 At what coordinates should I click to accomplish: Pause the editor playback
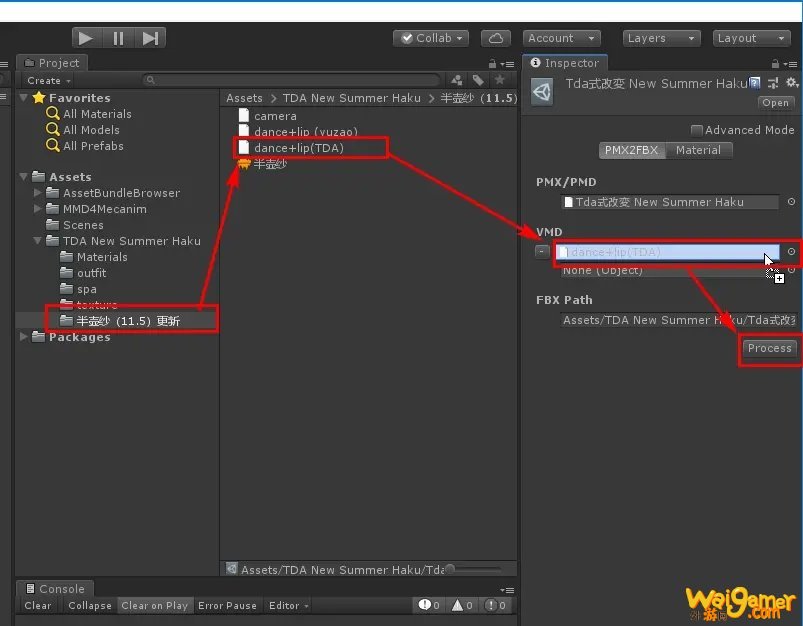coord(118,38)
